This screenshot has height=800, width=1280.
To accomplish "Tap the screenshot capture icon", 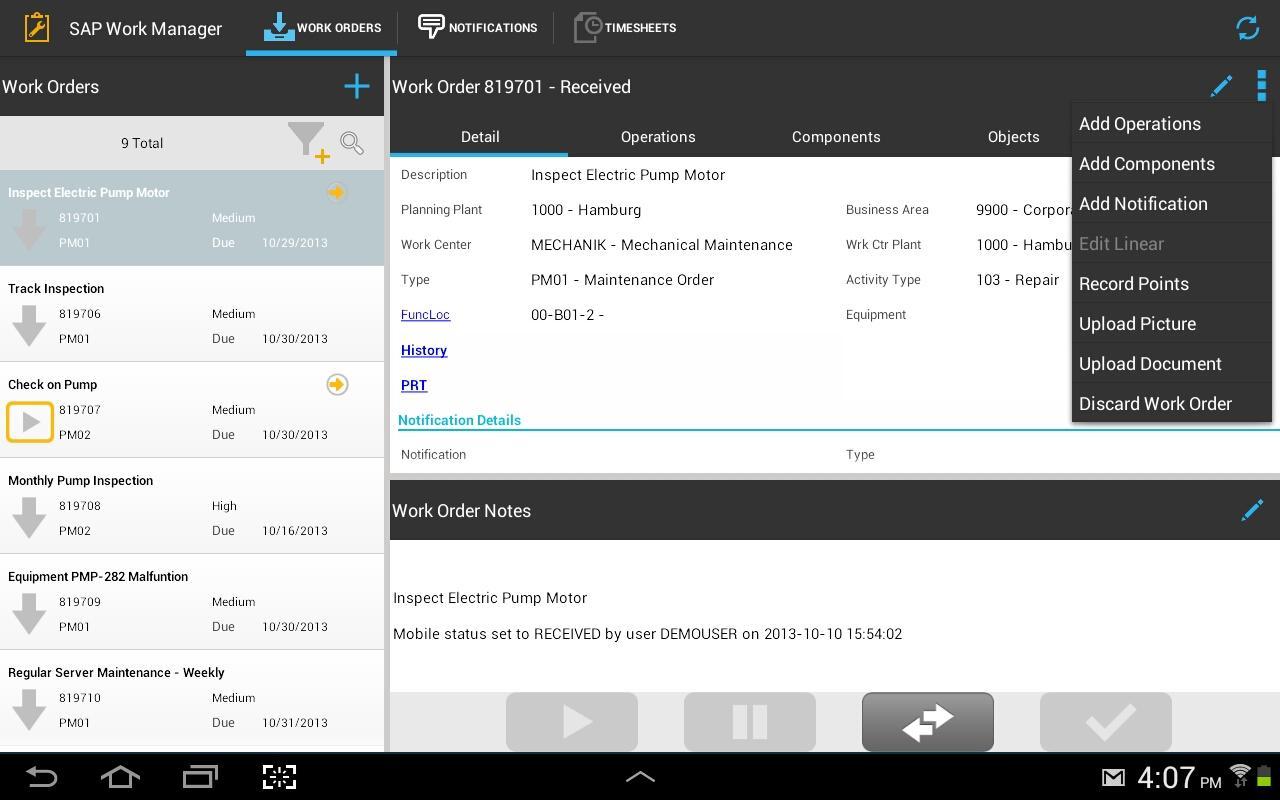I will point(279,777).
